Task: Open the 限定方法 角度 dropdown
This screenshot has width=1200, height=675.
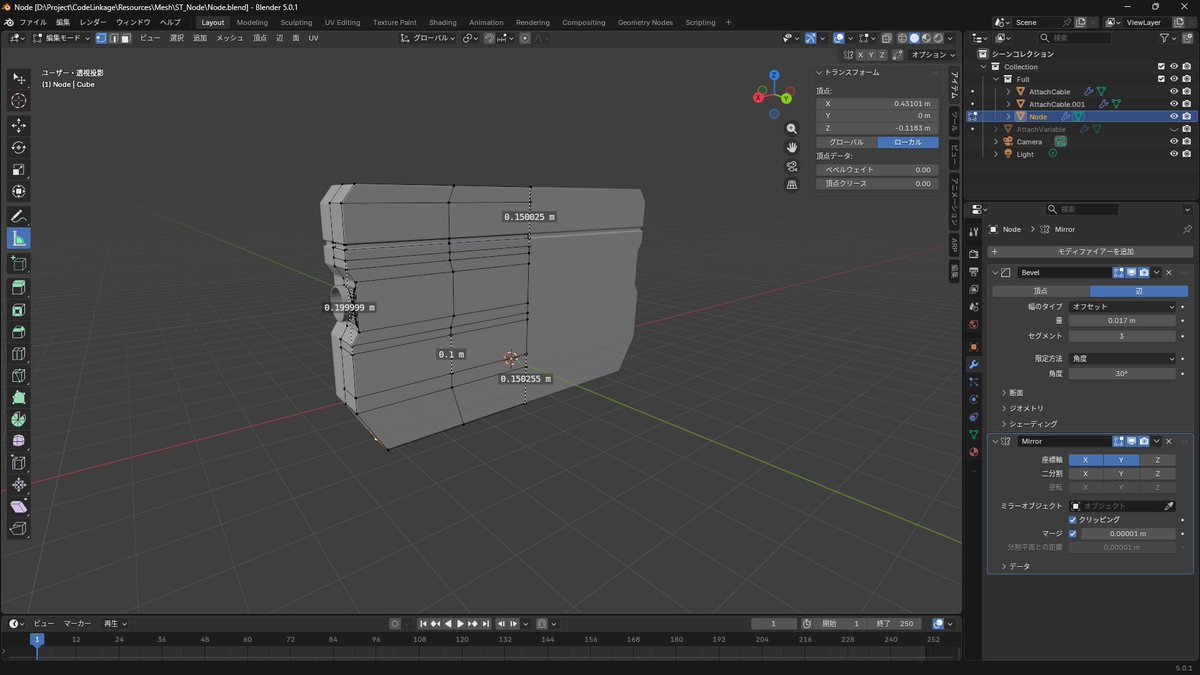Action: click(x=1122, y=358)
